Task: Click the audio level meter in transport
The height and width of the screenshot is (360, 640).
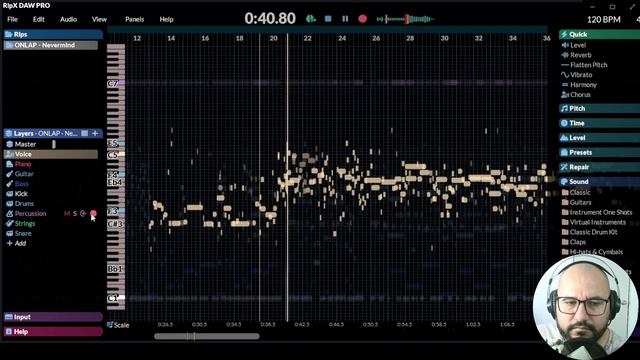Action: click(405, 19)
